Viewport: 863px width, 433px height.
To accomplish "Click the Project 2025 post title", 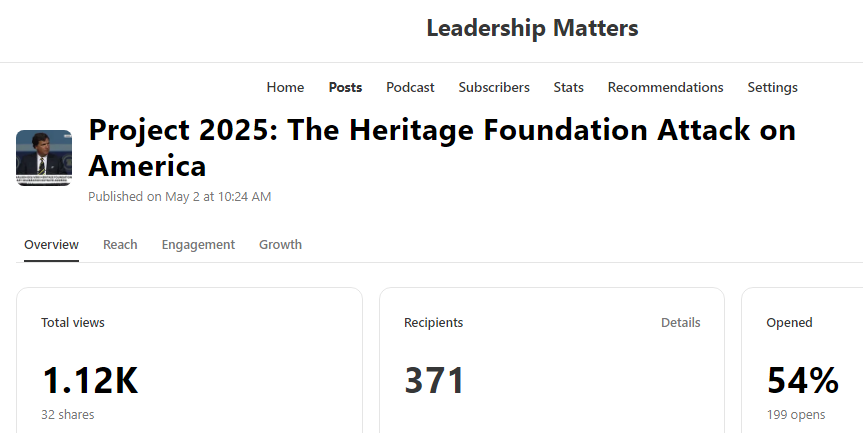I will (x=442, y=147).
